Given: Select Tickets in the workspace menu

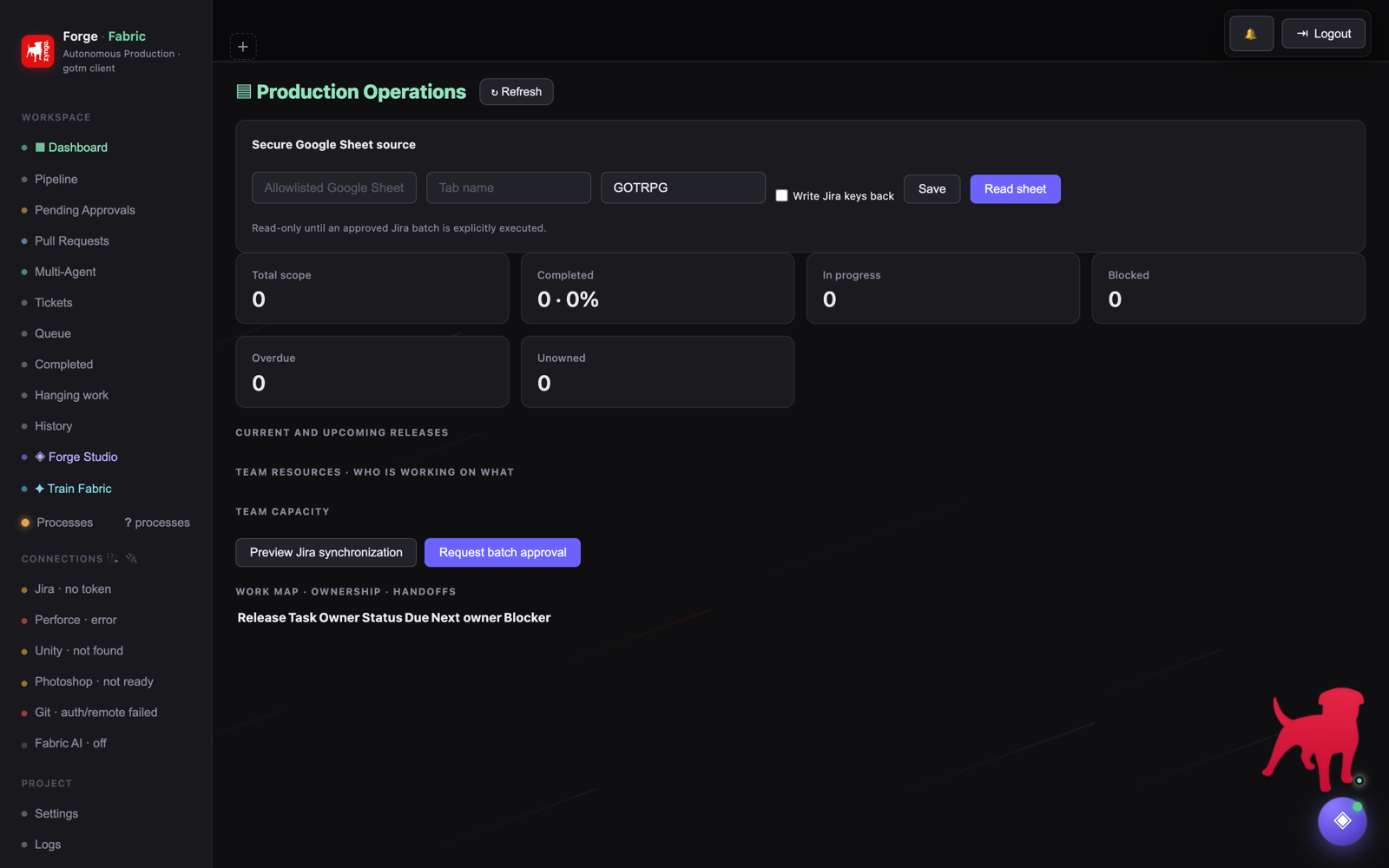Looking at the screenshot, I should 54,302.
